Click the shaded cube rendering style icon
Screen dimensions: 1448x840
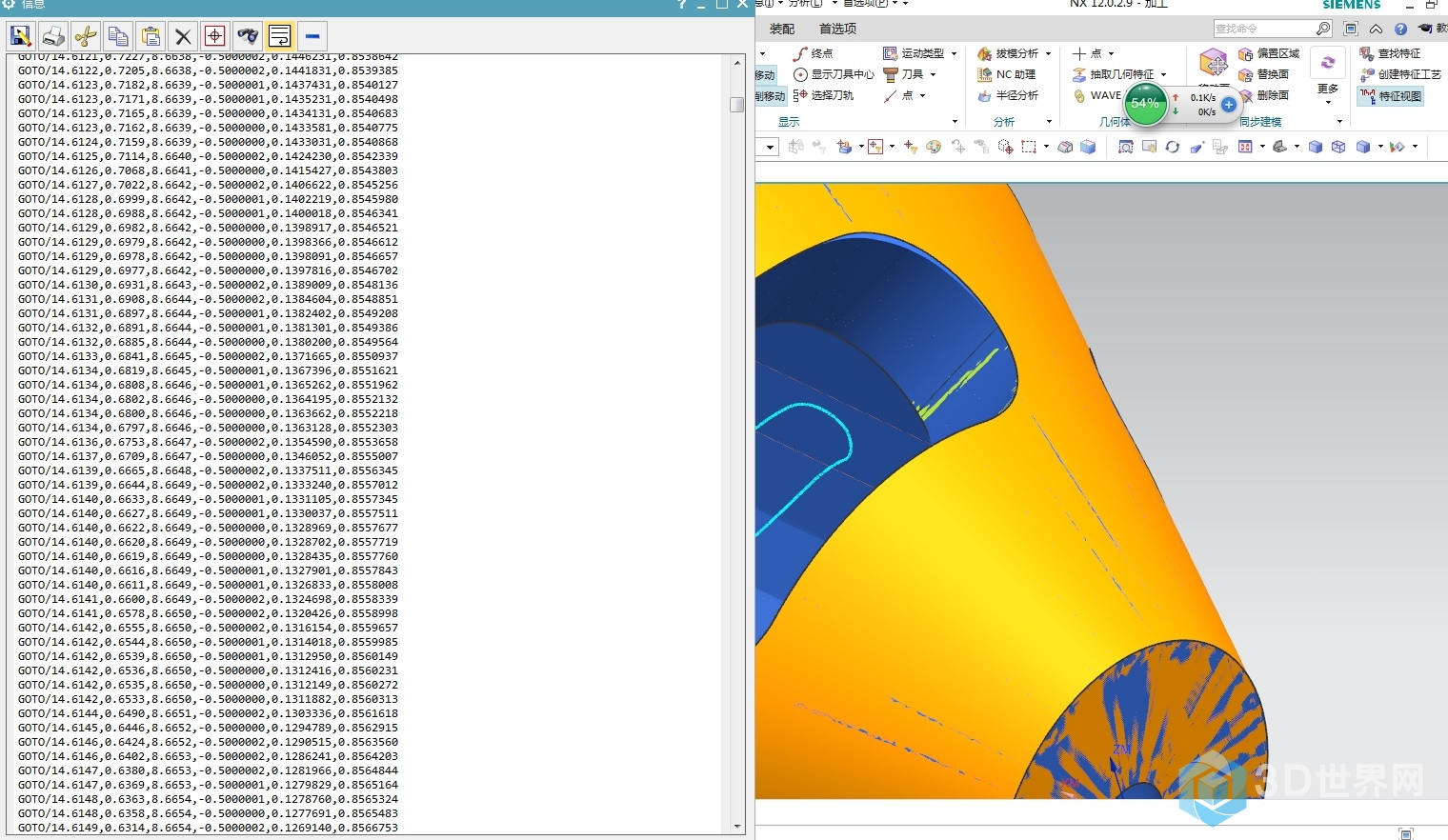1316,147
